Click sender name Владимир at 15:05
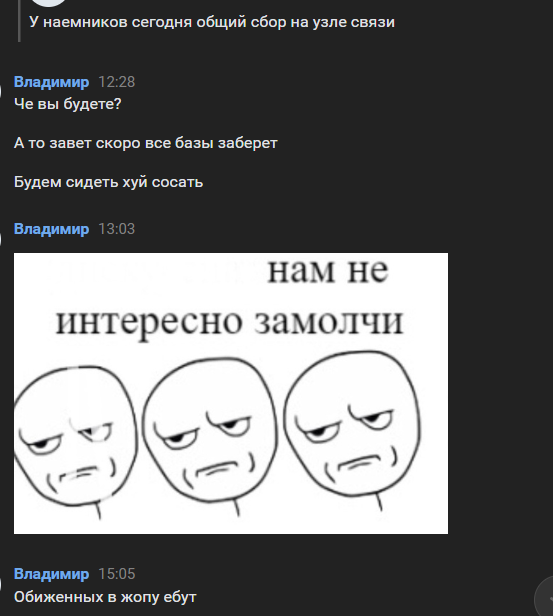The height and width of the screenshot is (616, 553). (x=51, y=574)
